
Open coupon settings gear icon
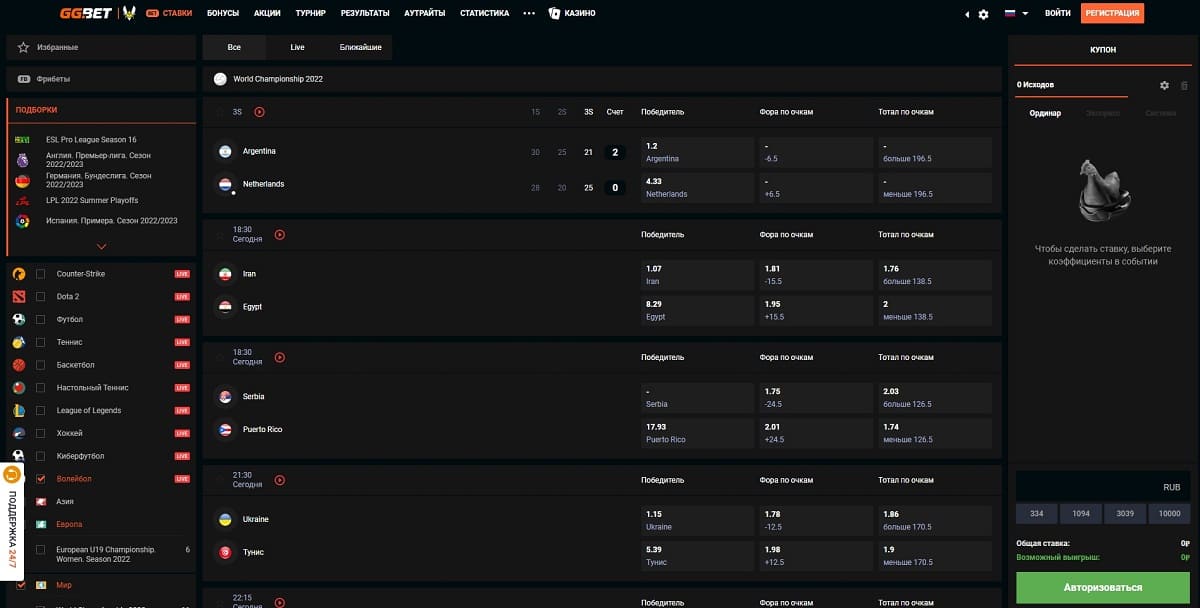(x=1164, y=85)
